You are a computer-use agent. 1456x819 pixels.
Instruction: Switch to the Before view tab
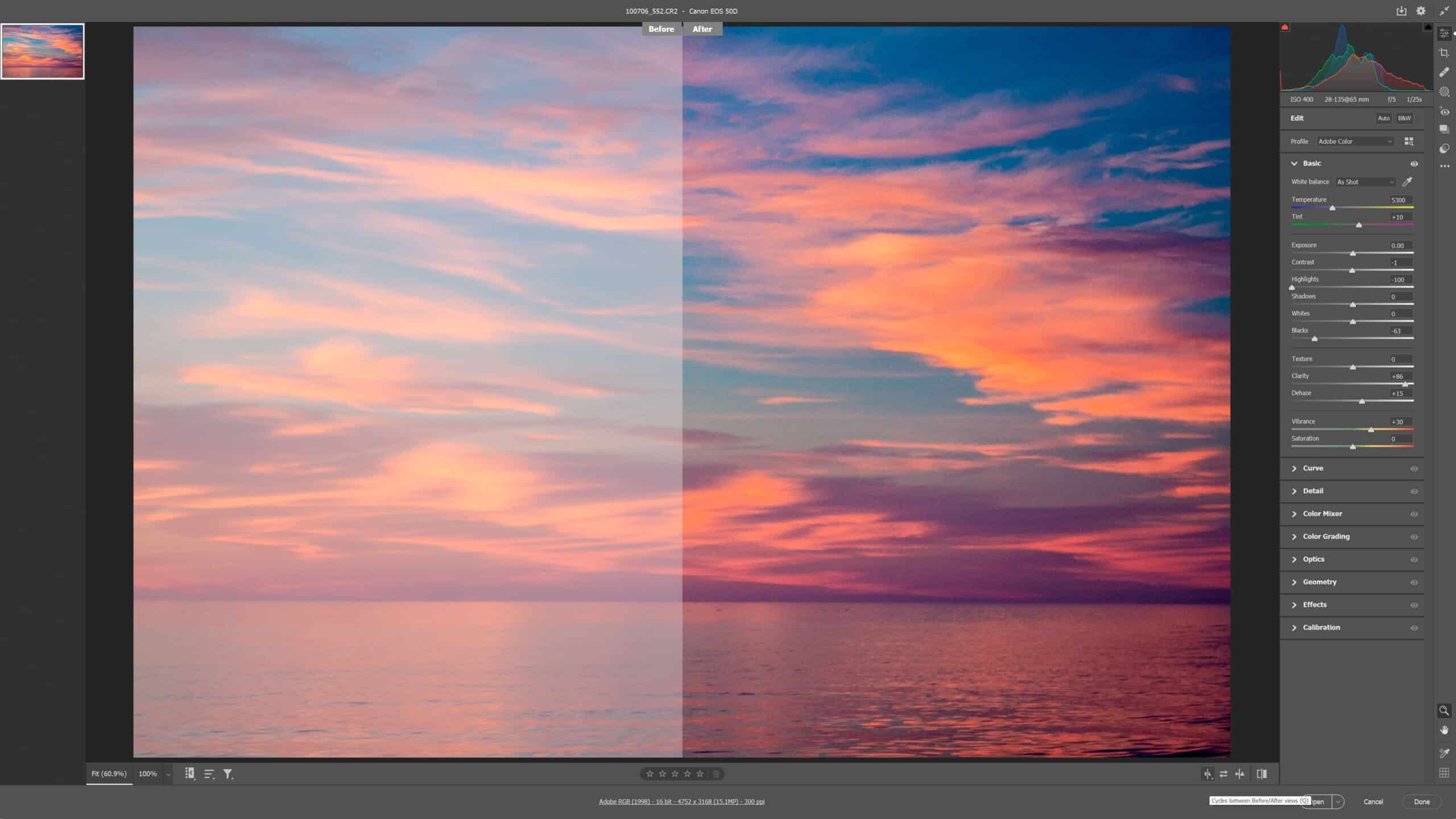661,28
